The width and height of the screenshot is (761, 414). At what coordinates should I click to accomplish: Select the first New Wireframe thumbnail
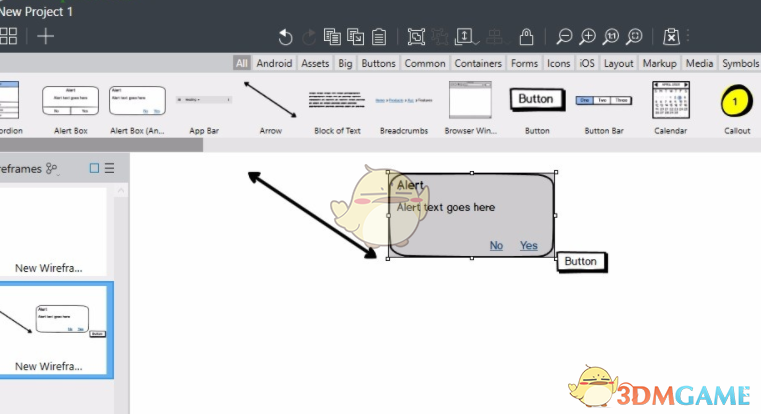(x=53, y=232)
